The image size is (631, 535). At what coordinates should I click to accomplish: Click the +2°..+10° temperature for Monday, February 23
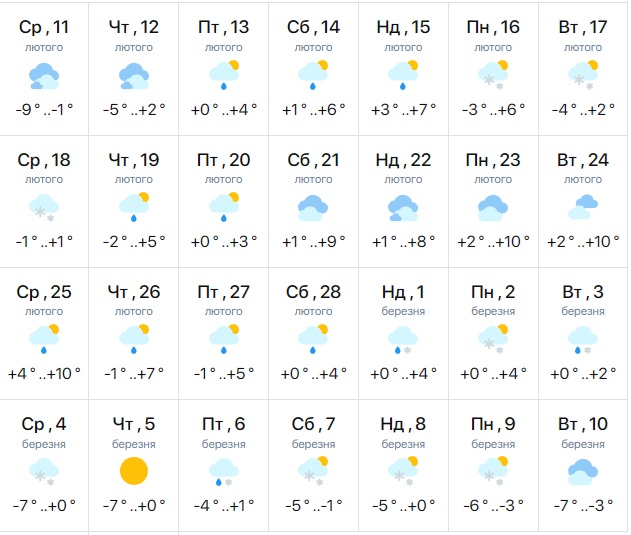coord(494,242)
